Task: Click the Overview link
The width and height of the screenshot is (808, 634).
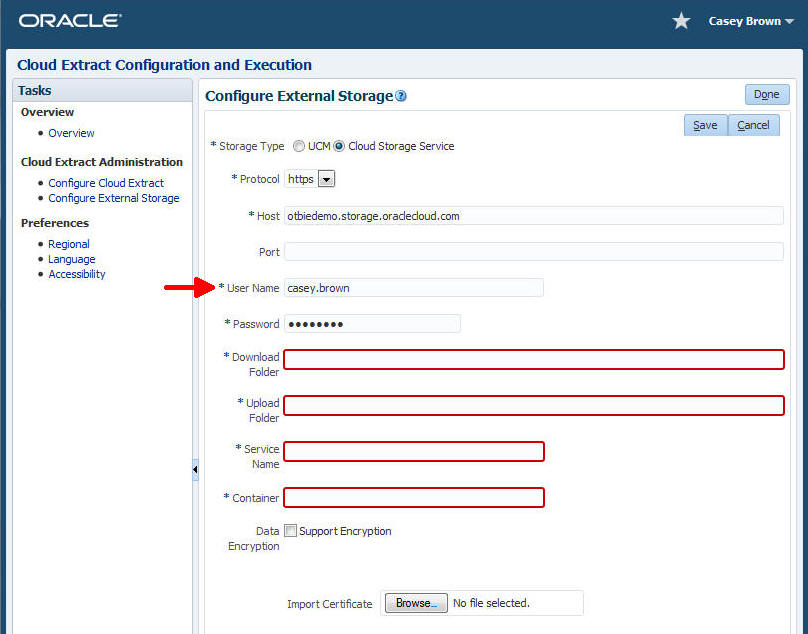Action: pos(71,131)
